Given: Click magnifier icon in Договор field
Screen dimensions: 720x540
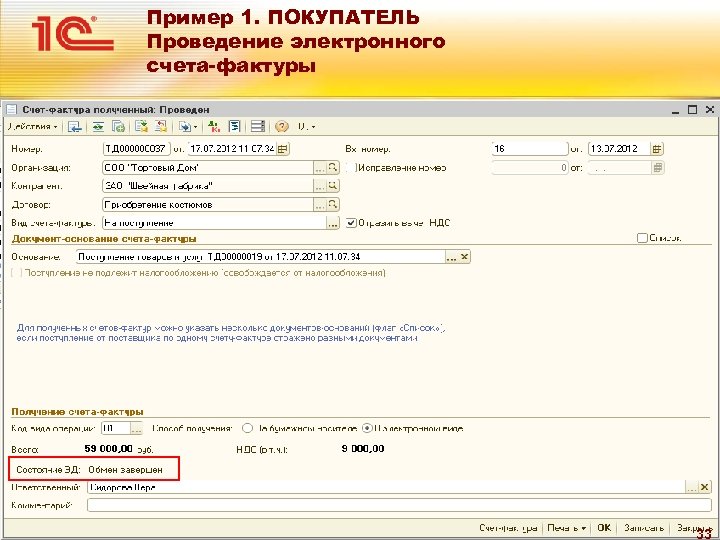Looking at the screenshot, I should 333,204.
